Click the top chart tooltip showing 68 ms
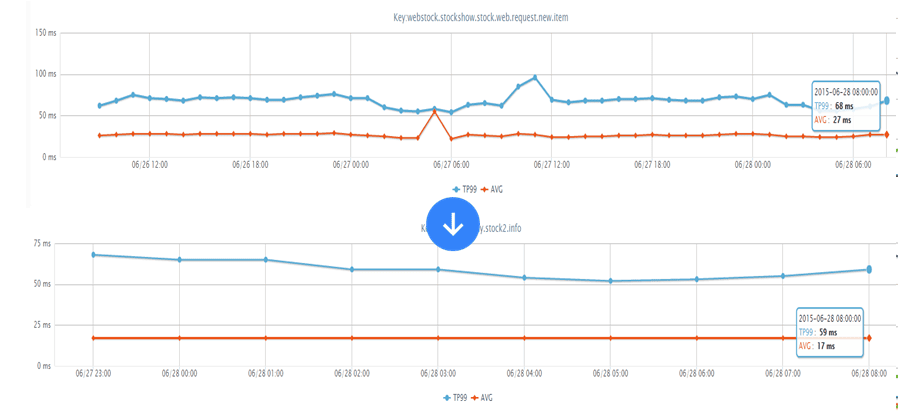 click(x=844, y=104)
